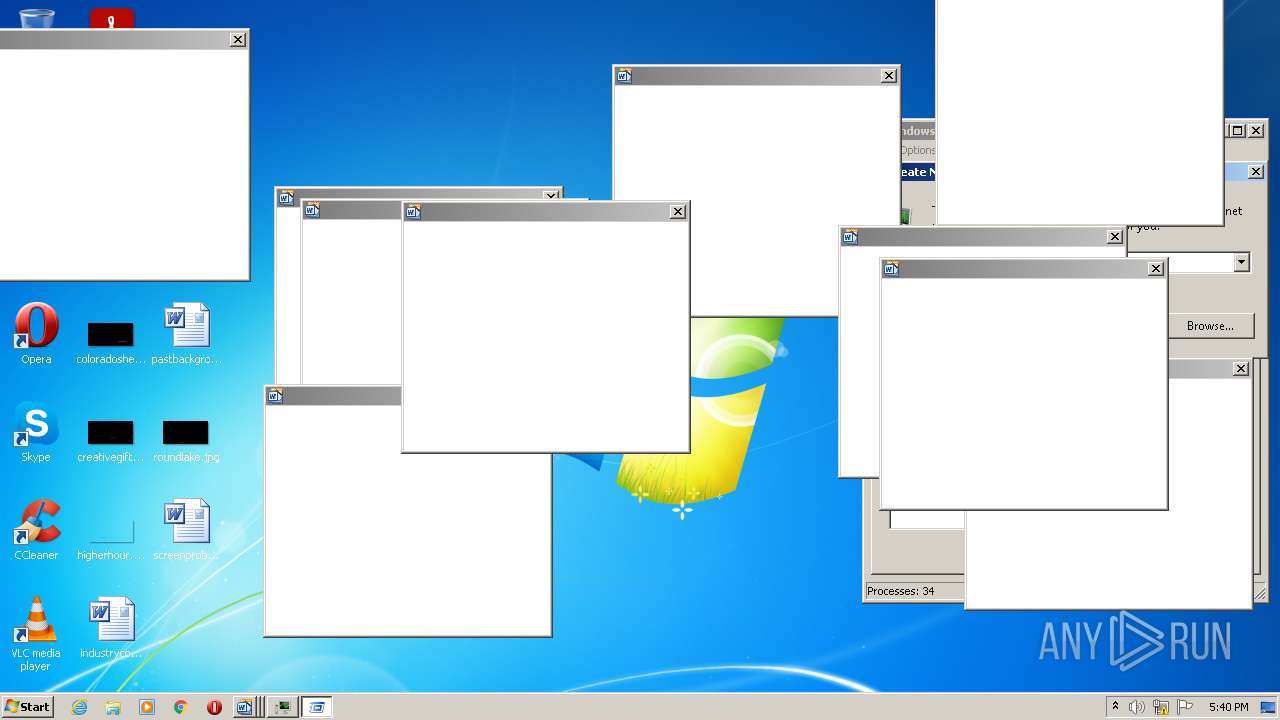Open the Options menu in Task Manager

pos(917,150)
